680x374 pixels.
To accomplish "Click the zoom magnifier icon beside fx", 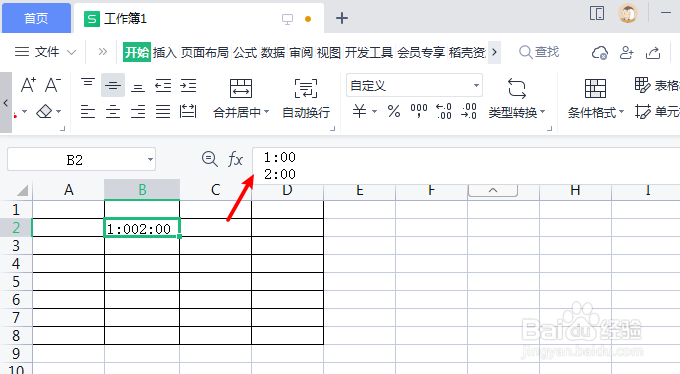I will pos(210,159).
